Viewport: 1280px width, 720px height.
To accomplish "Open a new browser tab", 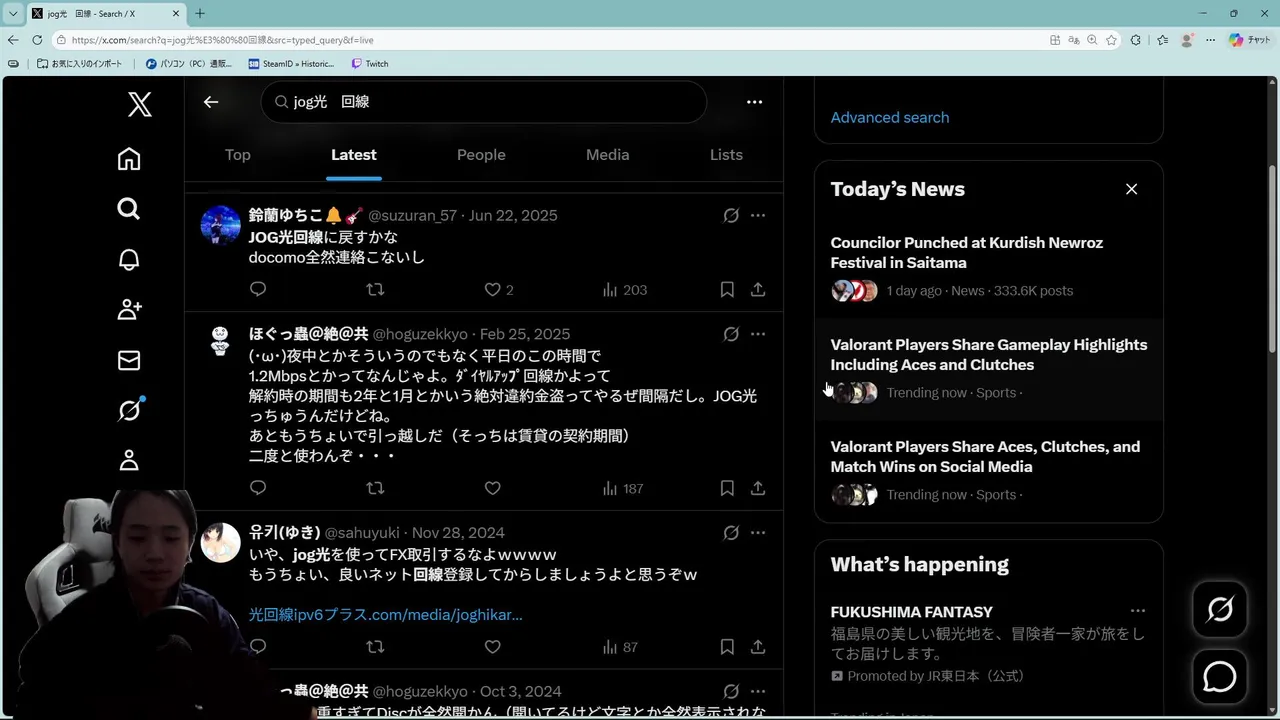I will [200, 14].
